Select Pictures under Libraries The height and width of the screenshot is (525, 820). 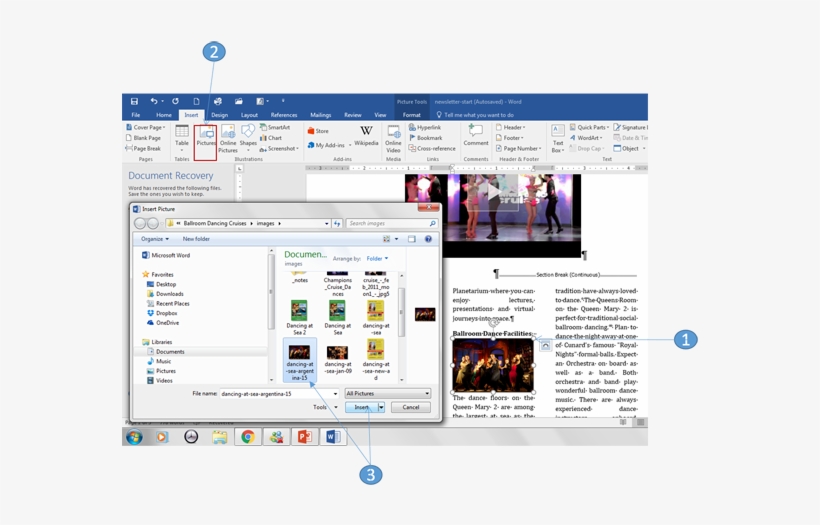point(161,371)
